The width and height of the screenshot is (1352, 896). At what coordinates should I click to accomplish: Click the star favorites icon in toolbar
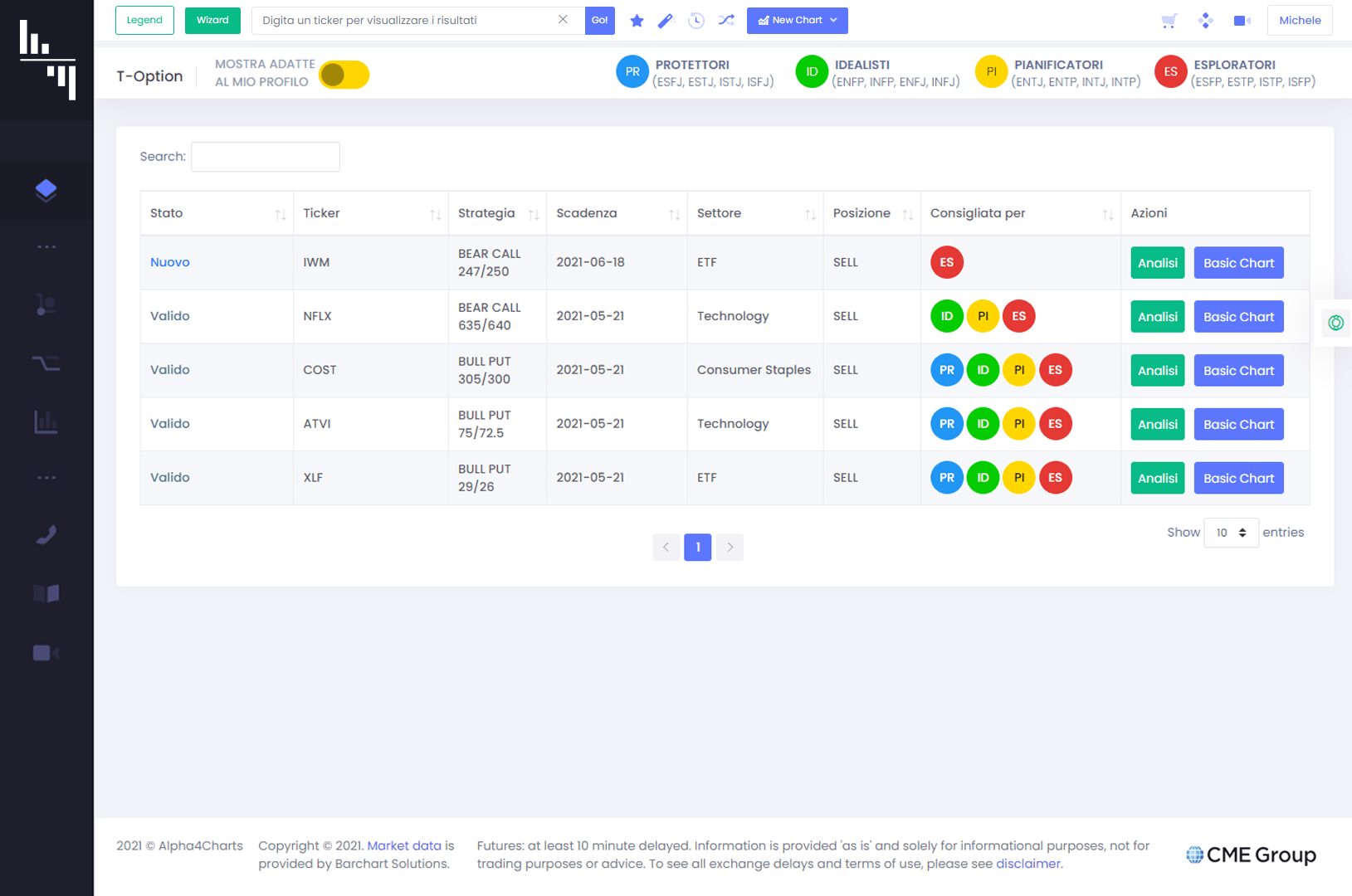tap(637, 21)
